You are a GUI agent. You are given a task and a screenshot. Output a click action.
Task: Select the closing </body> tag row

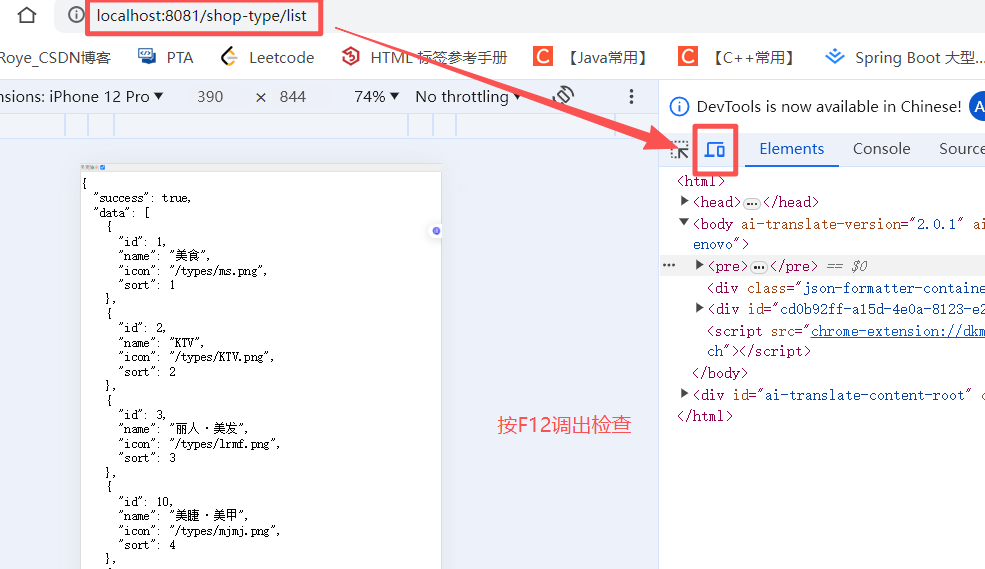[x=720, y=373]
